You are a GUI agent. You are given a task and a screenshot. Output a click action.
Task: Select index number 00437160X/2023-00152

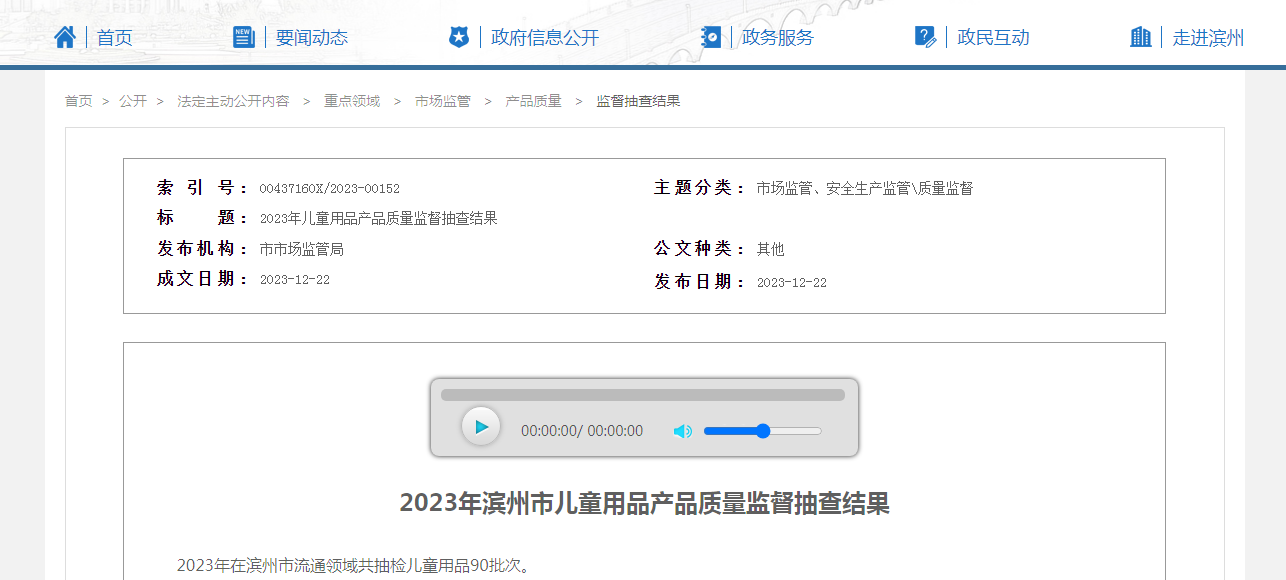click(x=330, y=189)
